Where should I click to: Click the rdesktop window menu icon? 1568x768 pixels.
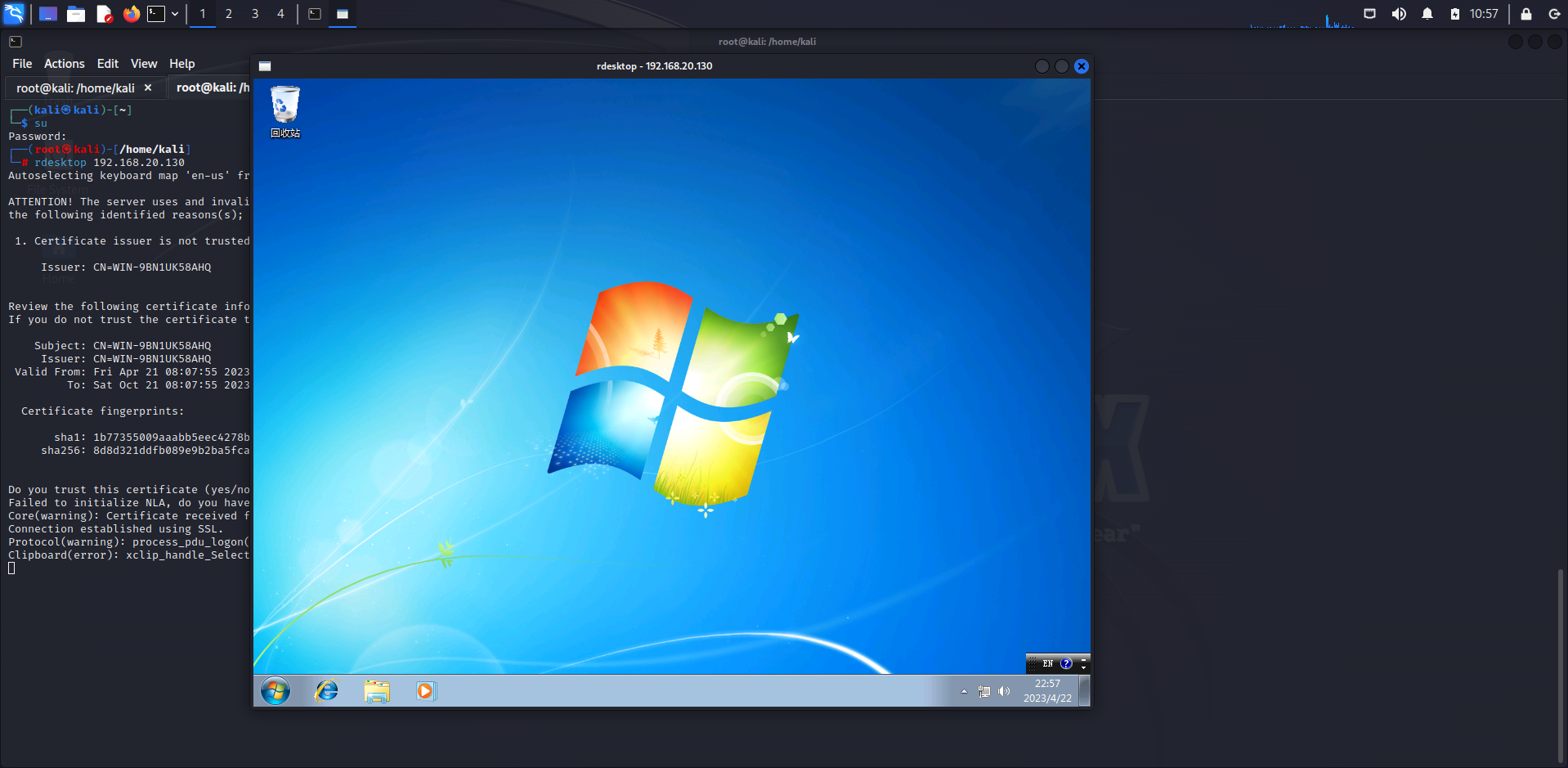pyautogui.click(x=265, y=66)
